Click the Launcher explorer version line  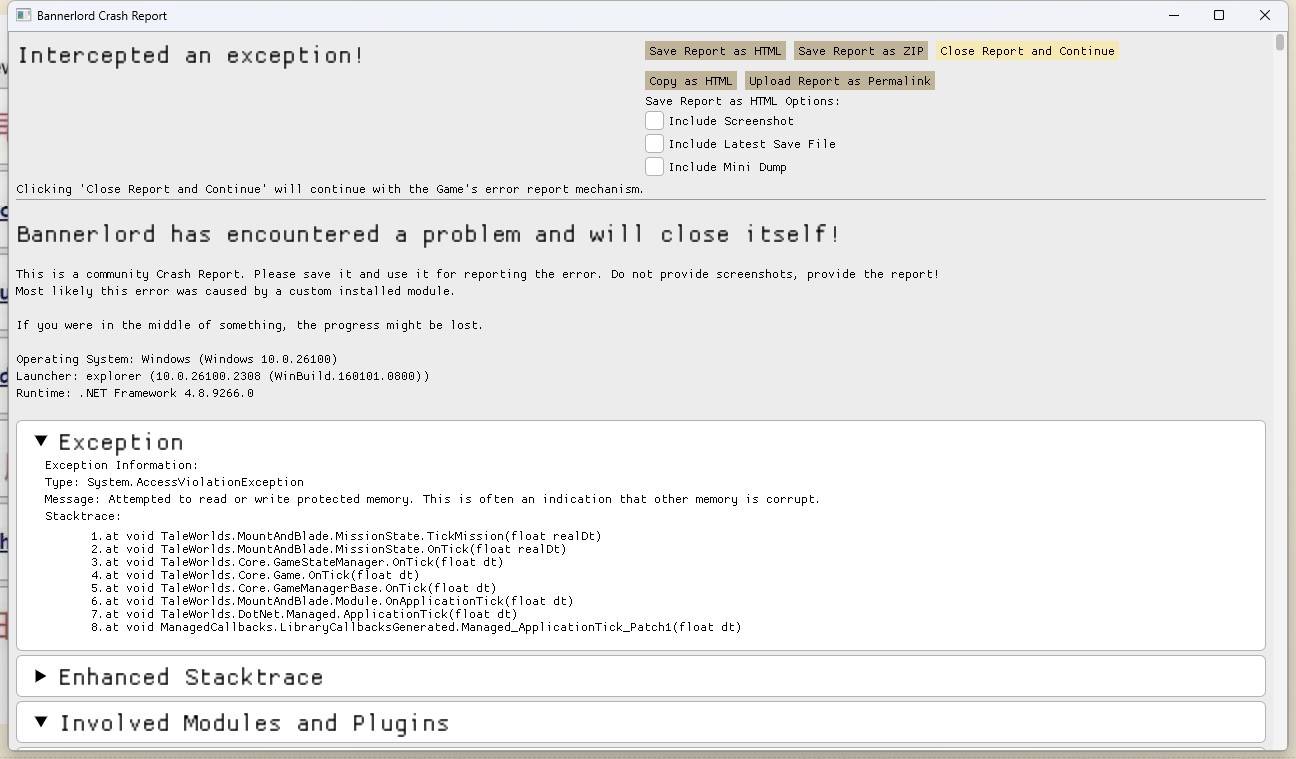[x=223, y=376]
